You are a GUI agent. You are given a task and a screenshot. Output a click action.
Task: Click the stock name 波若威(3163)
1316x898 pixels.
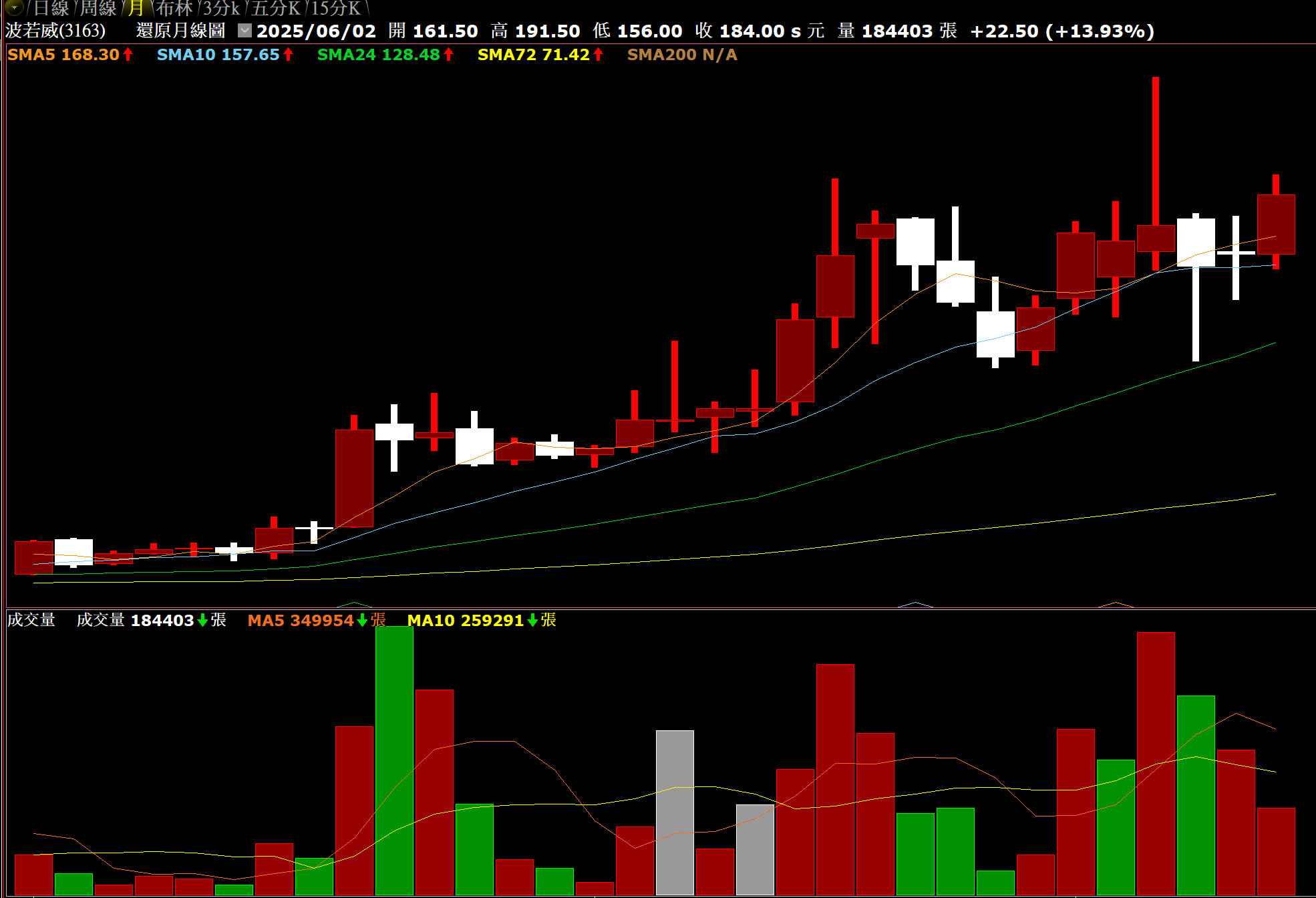pyautogui.click(x=55, y=31)
